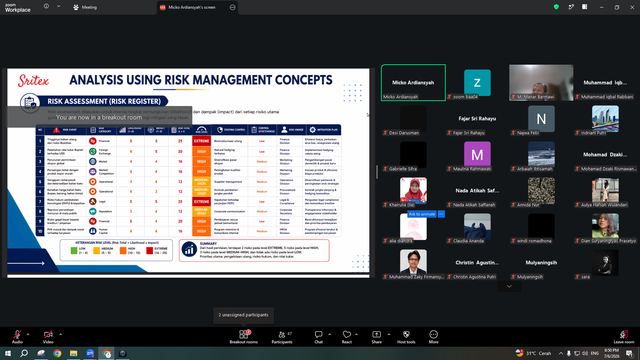Screen dimensions: 640x360
Task: Start video with the Video button
Action: coord(48,337)
